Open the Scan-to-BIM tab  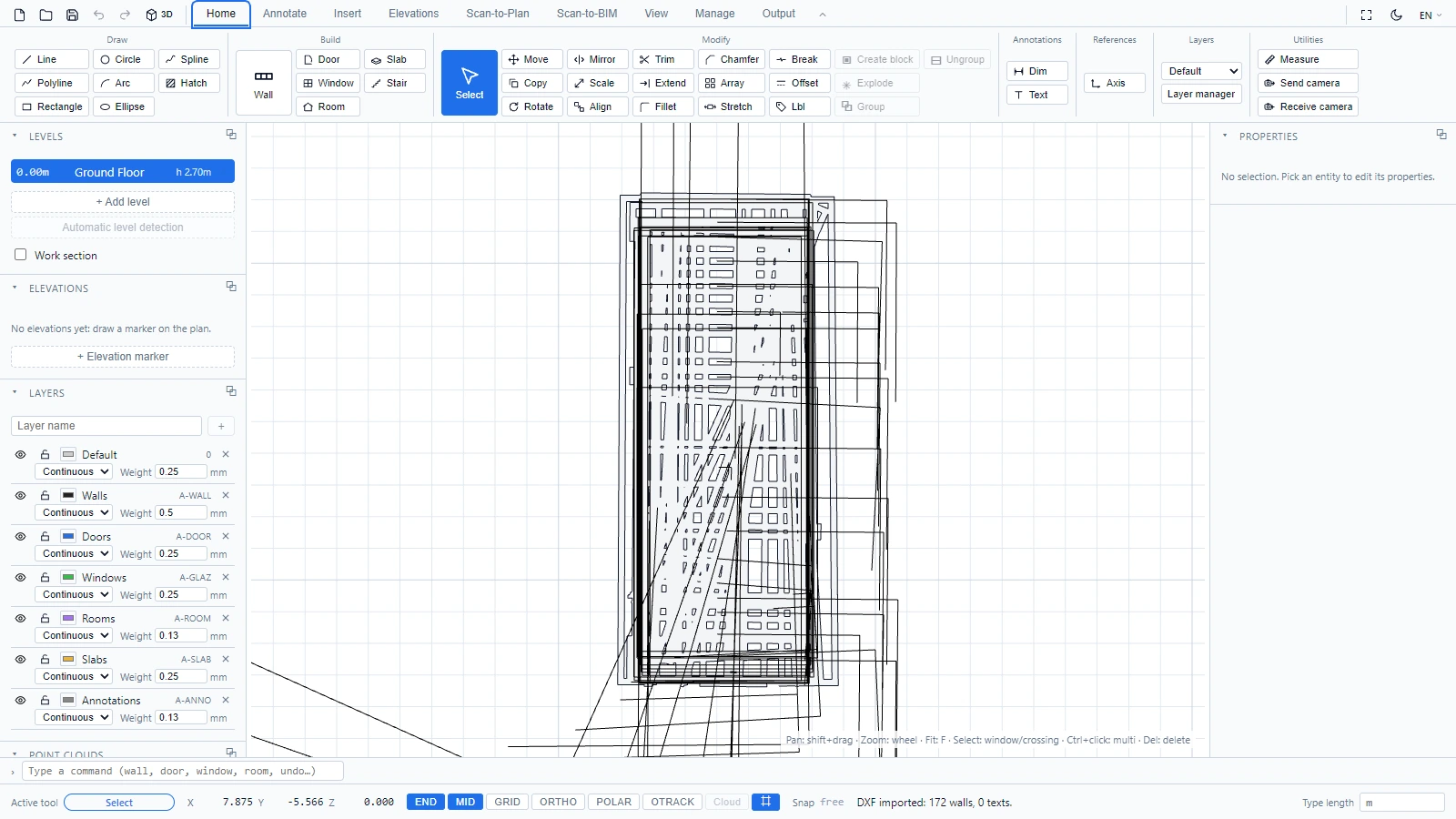tap(587, 14)
